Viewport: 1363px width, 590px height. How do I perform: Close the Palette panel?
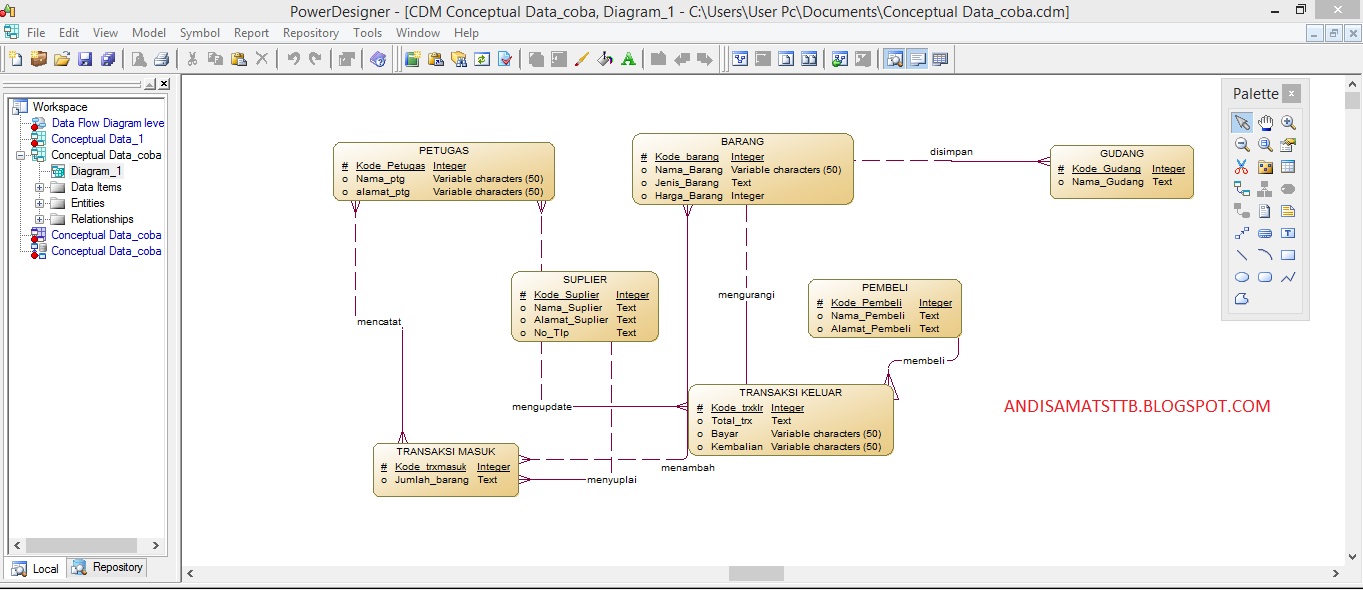pyautogui.click(x=1290, y=93)
